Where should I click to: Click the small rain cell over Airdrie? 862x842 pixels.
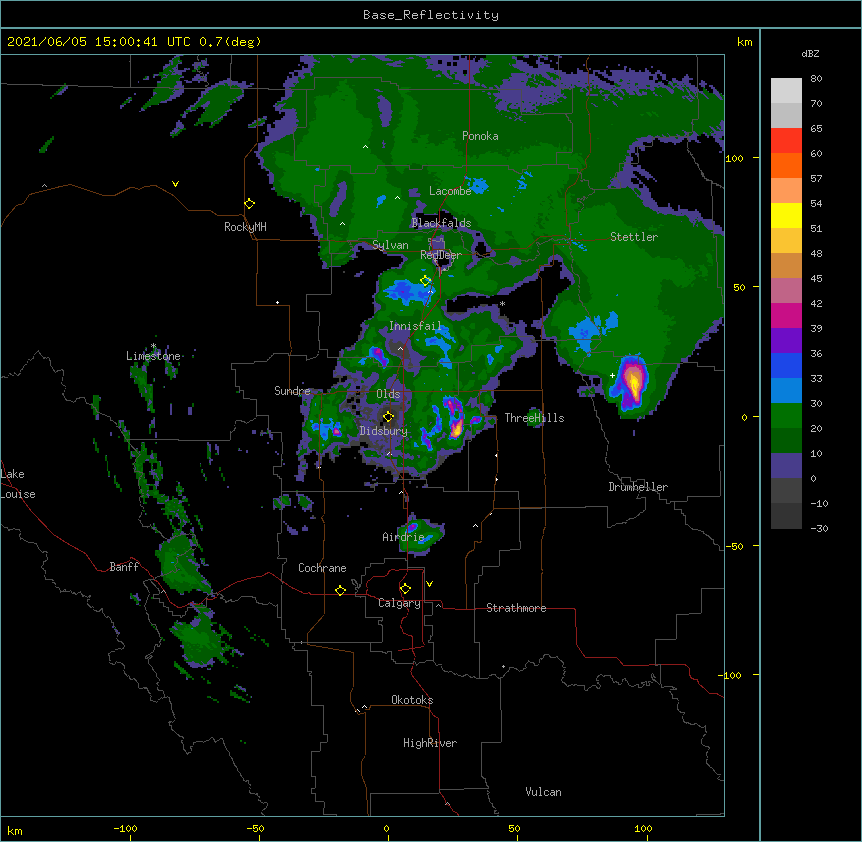(x=422, y=534)
